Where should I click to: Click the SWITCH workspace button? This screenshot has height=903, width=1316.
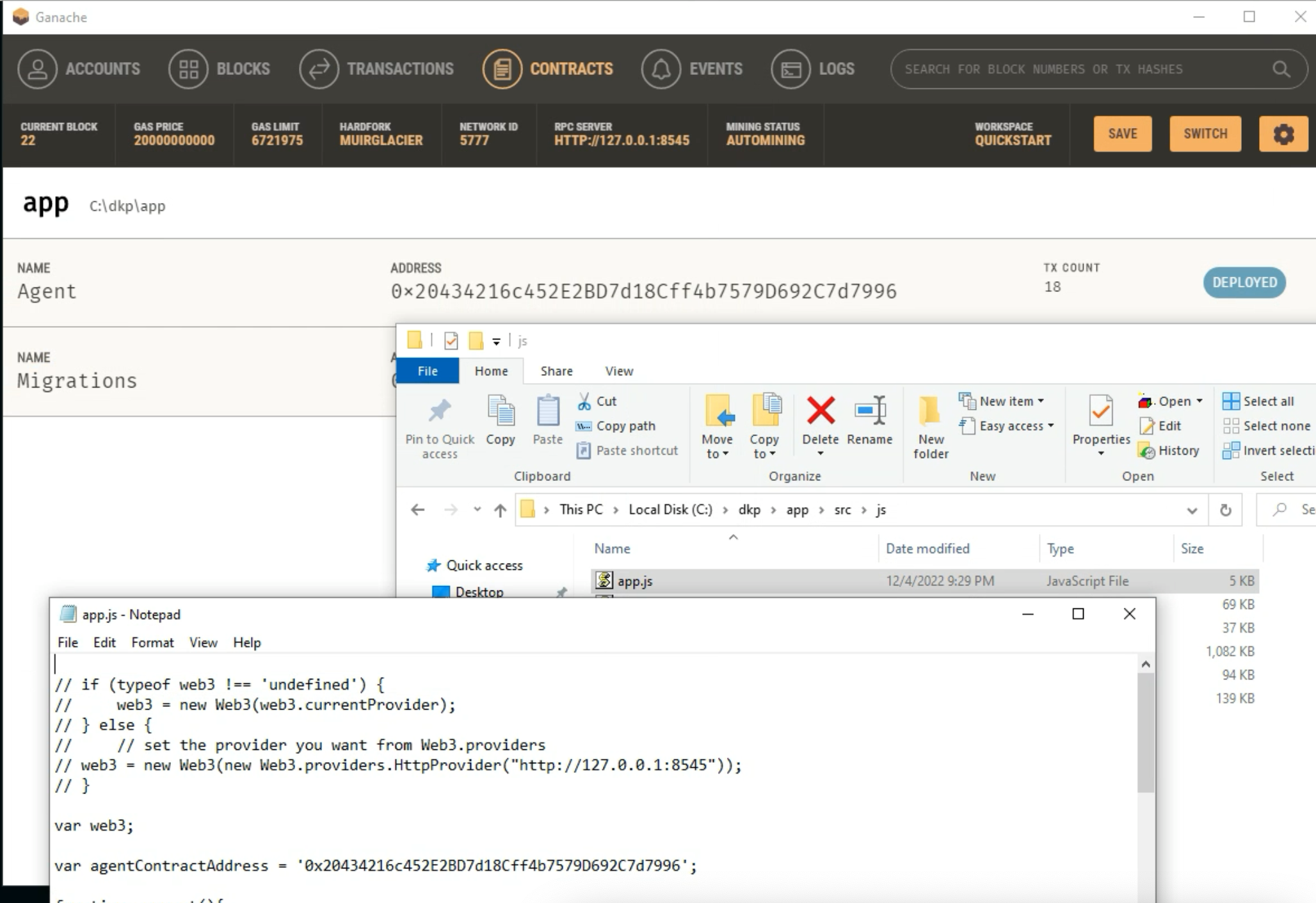(x=1205, y=134)
